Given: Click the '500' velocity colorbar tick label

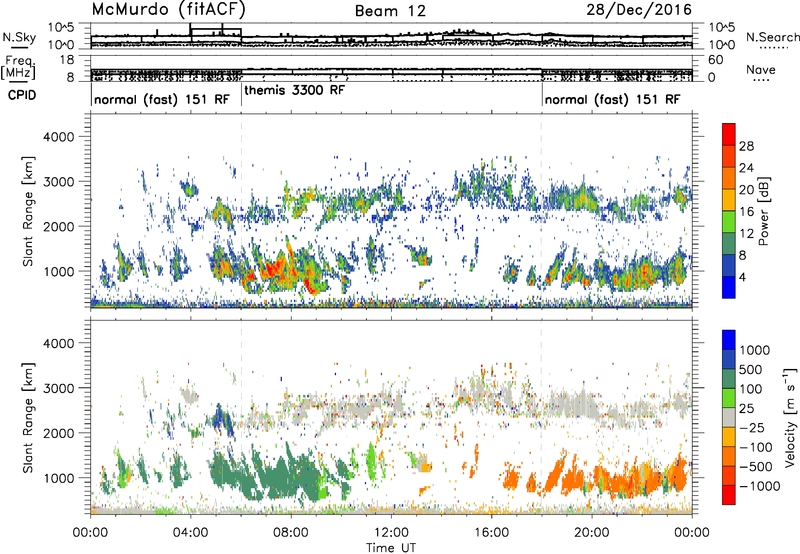Looking at the screenshot, I should (x=750, y=369).
